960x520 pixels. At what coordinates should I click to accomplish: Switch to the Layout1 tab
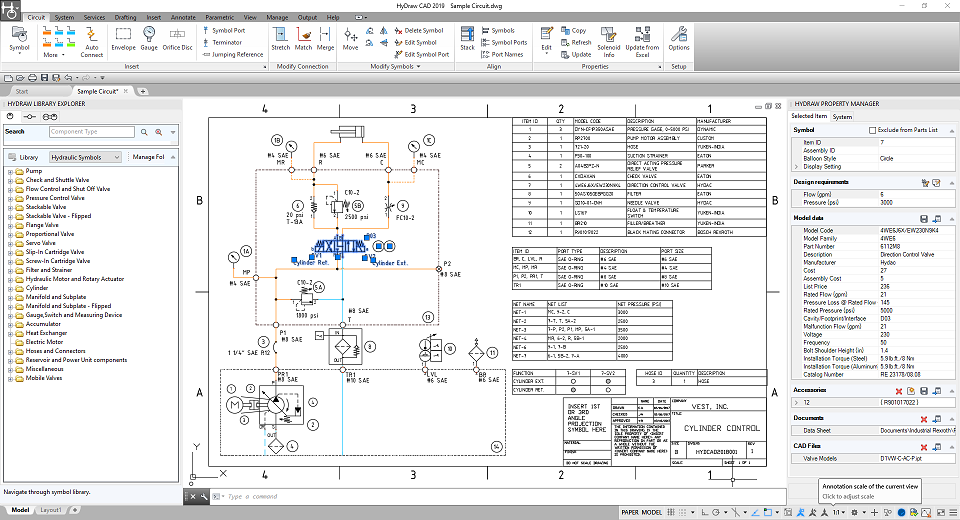coord(51,510)
